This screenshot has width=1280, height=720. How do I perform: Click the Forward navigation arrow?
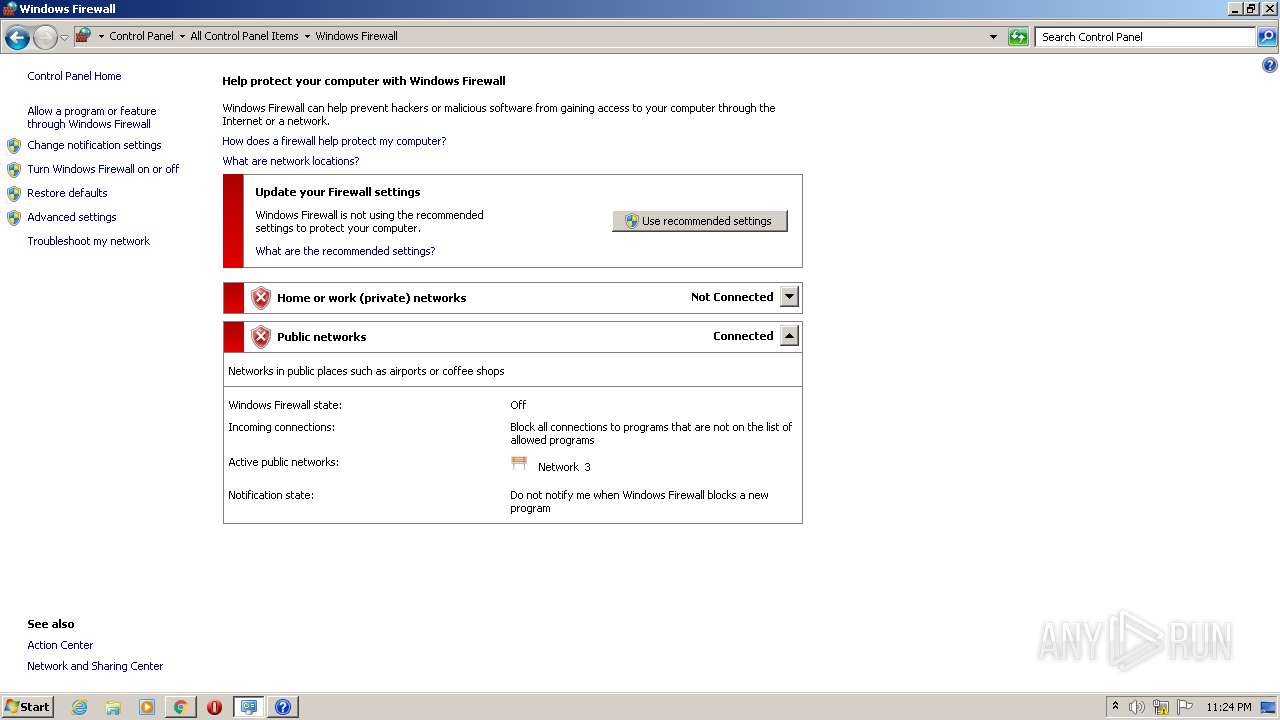[x=45, y=38]
